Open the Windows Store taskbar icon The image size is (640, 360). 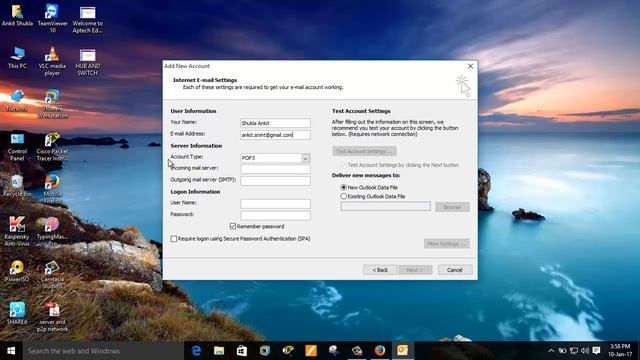pos(242,351)
